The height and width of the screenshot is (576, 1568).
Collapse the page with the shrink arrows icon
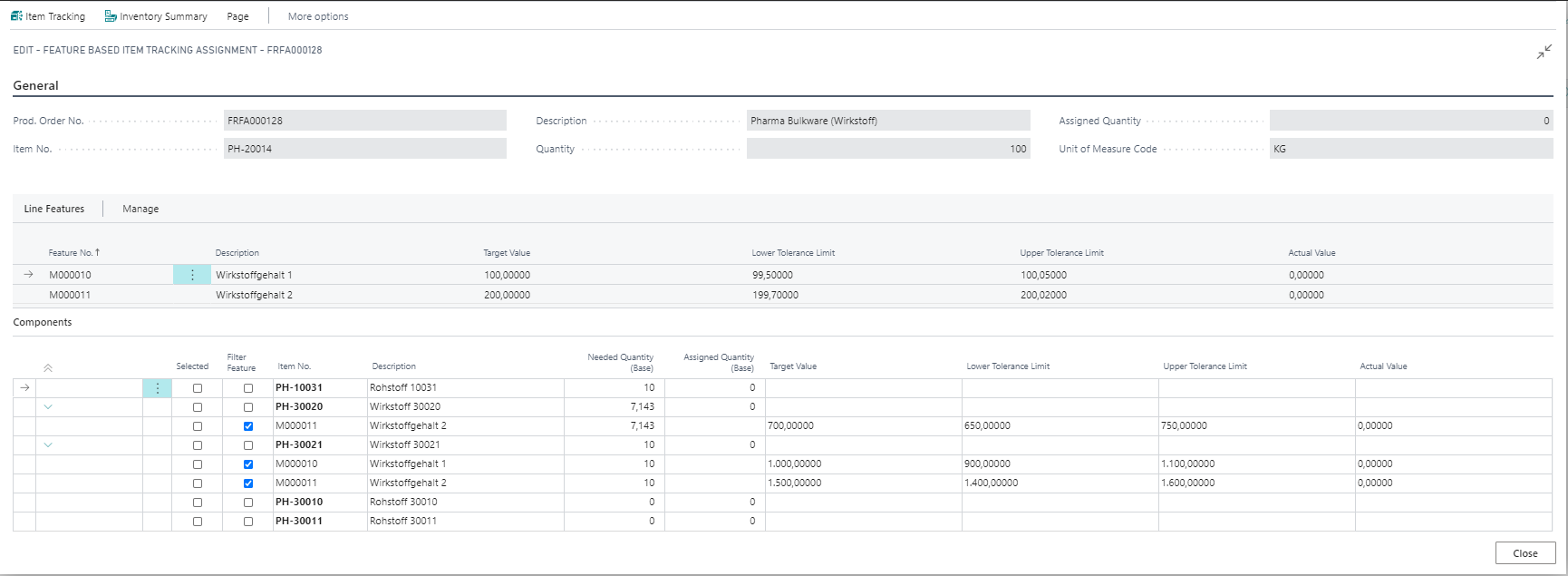(x=1544, y=52)
